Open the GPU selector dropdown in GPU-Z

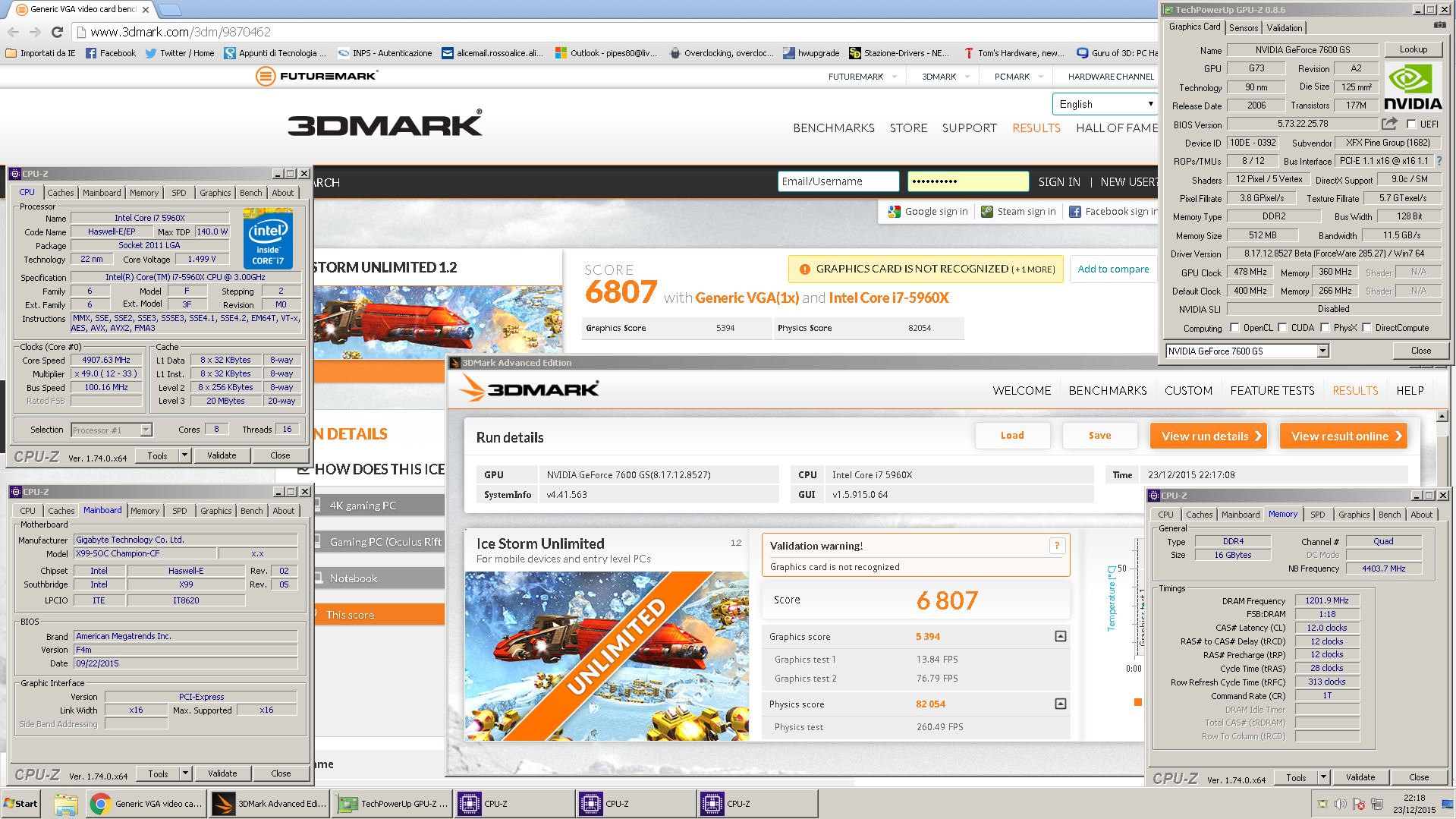click(1322, 351)
